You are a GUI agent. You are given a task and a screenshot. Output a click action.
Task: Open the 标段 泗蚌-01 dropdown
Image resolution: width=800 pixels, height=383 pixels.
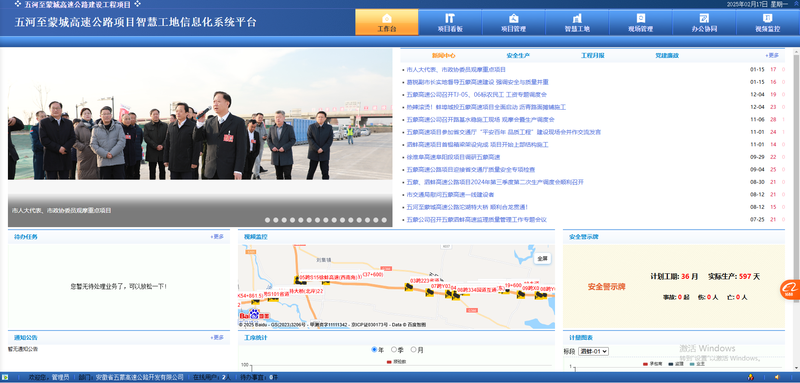[593, 351]
